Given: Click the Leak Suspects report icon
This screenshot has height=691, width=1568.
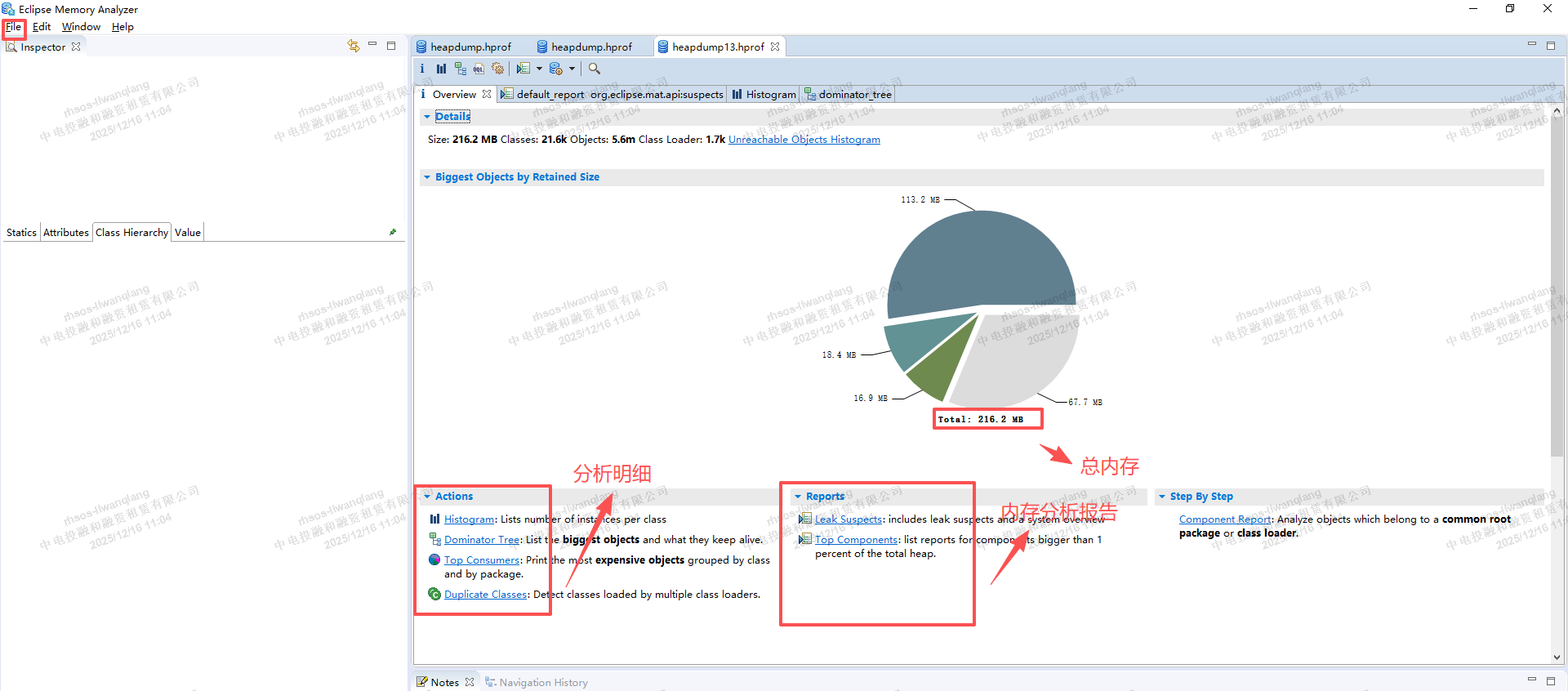Looking at the screenshot, I should 805,519.
